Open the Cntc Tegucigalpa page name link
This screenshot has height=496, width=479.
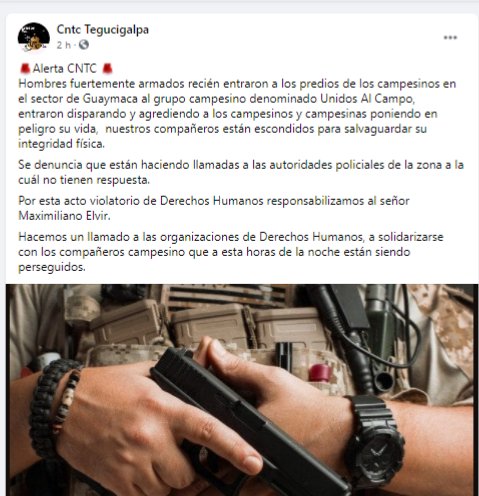pyautogui.click(x=103, y=30)
